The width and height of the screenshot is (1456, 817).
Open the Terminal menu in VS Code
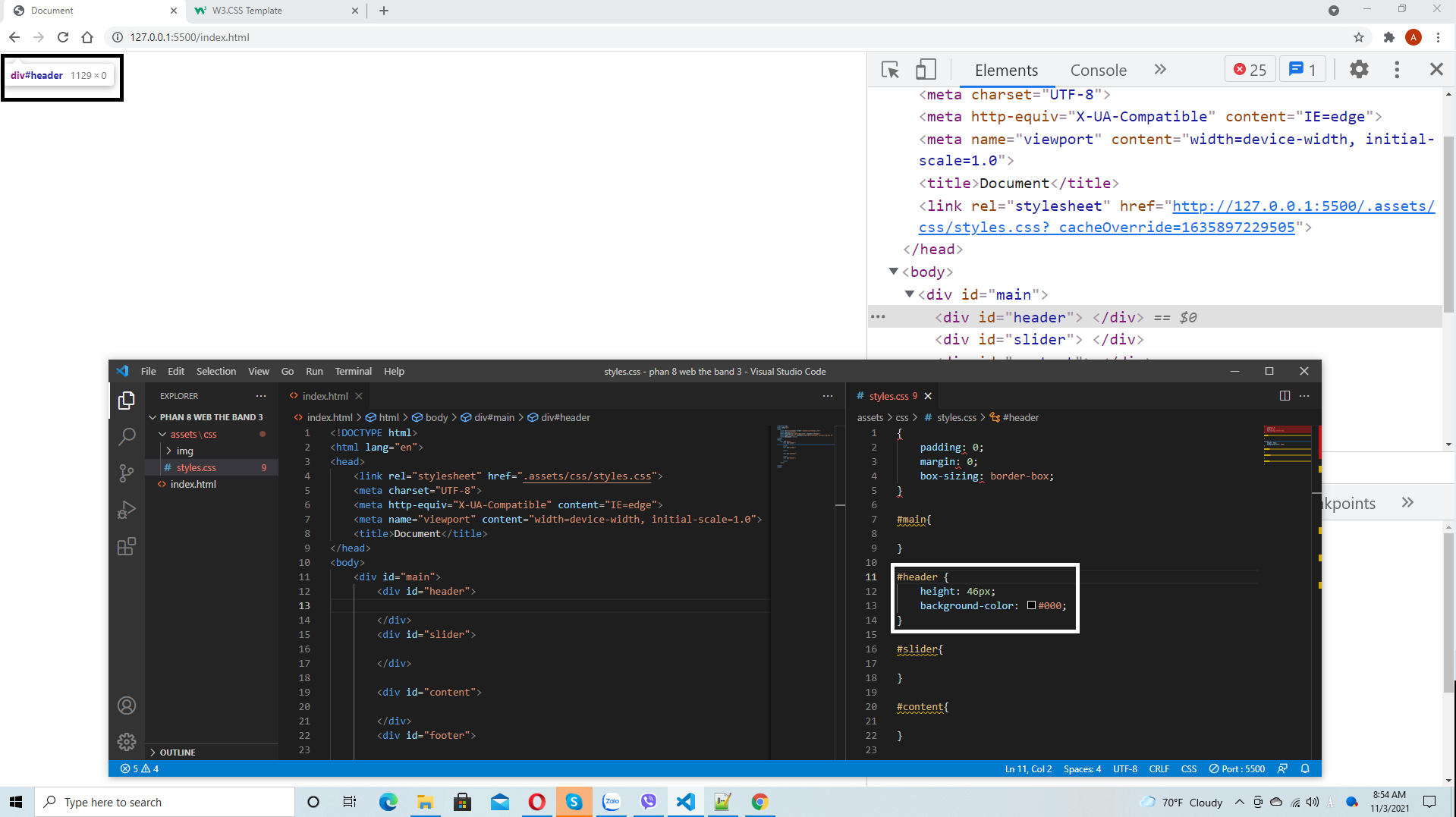[353, 371]
